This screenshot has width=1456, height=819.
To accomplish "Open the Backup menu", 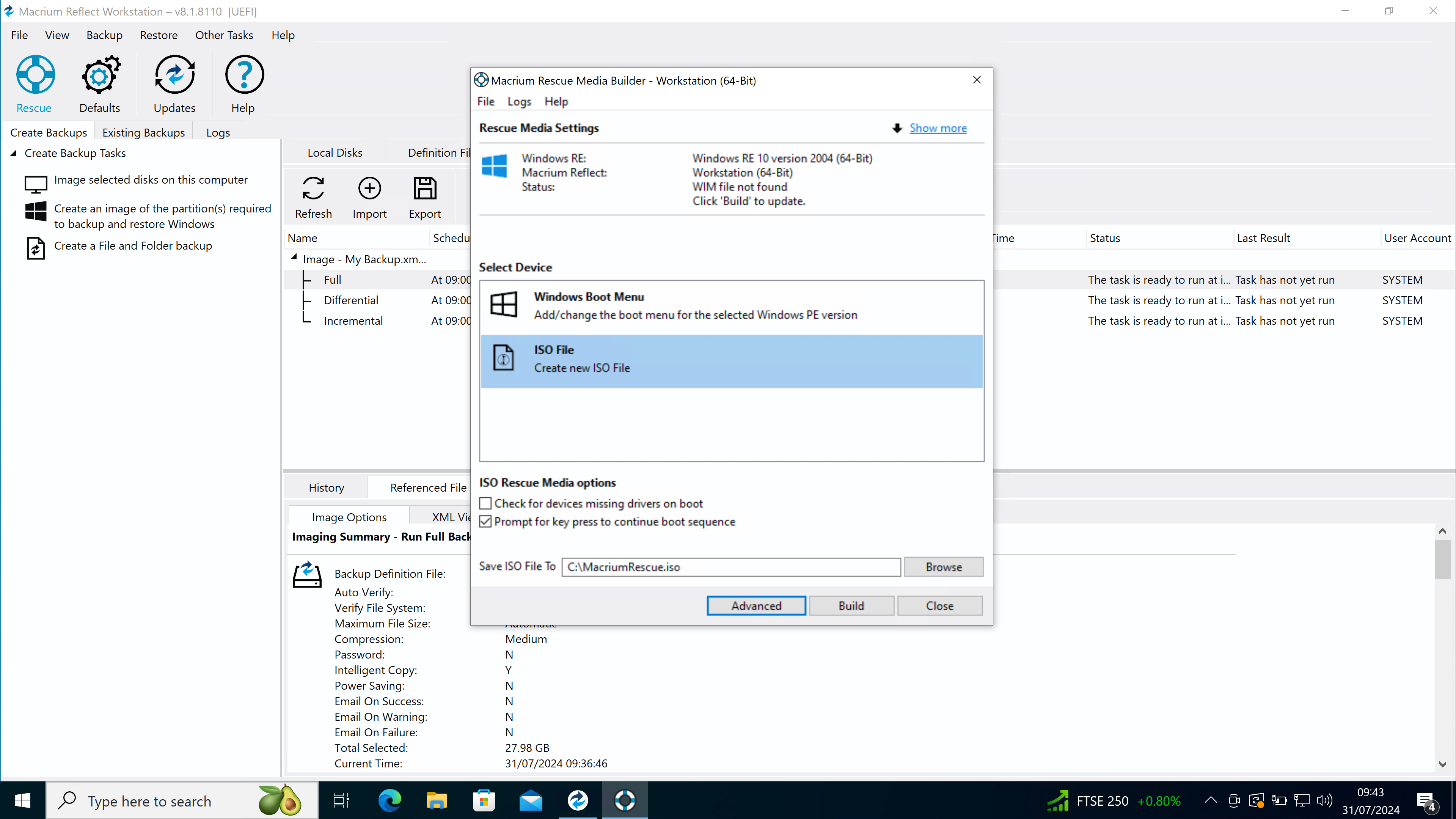I will pyautogui.click(x=104, y=35).
